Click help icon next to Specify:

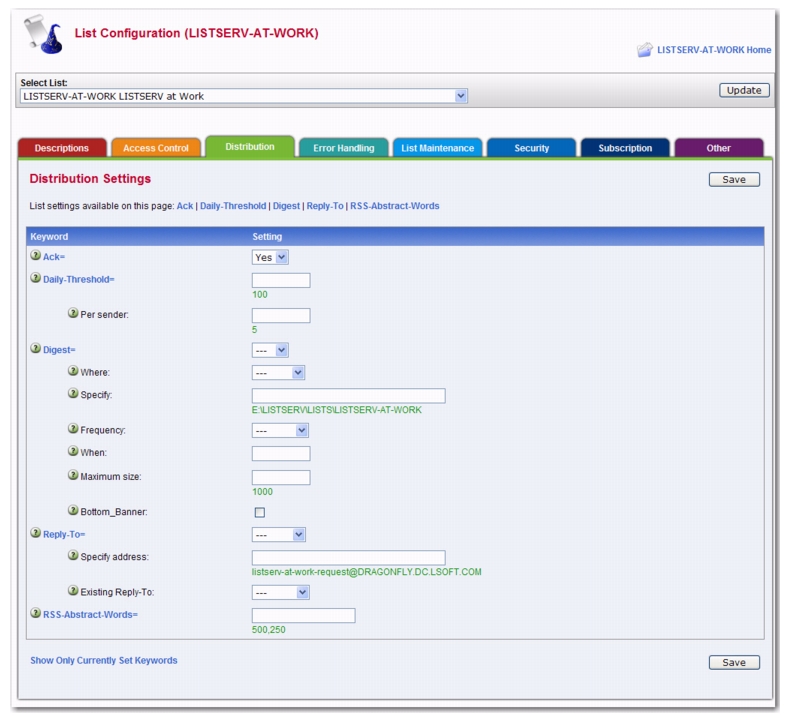point(73,393)
